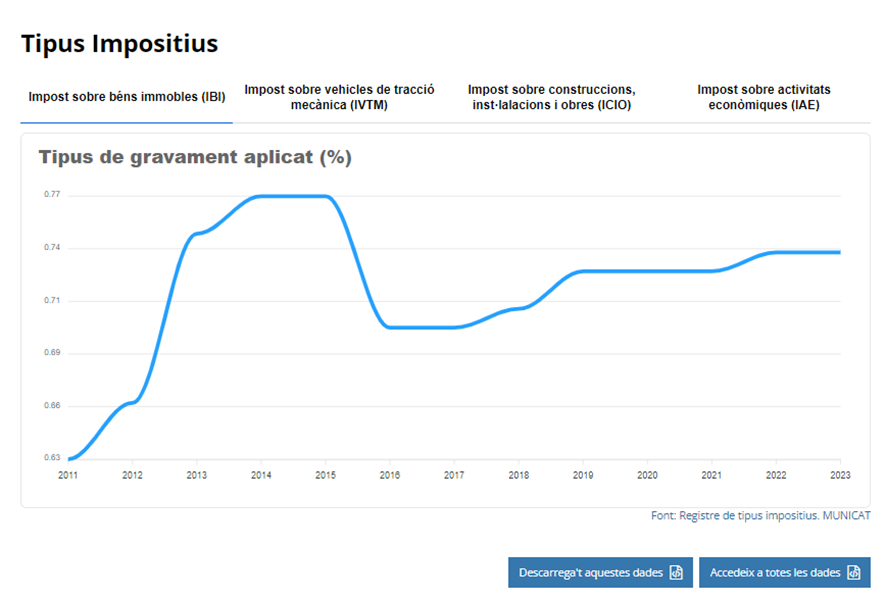Click the file icon on Descarrega't aquestes dades
The width and height of the screenshot is (886, 601).
(x=676, y=573)
